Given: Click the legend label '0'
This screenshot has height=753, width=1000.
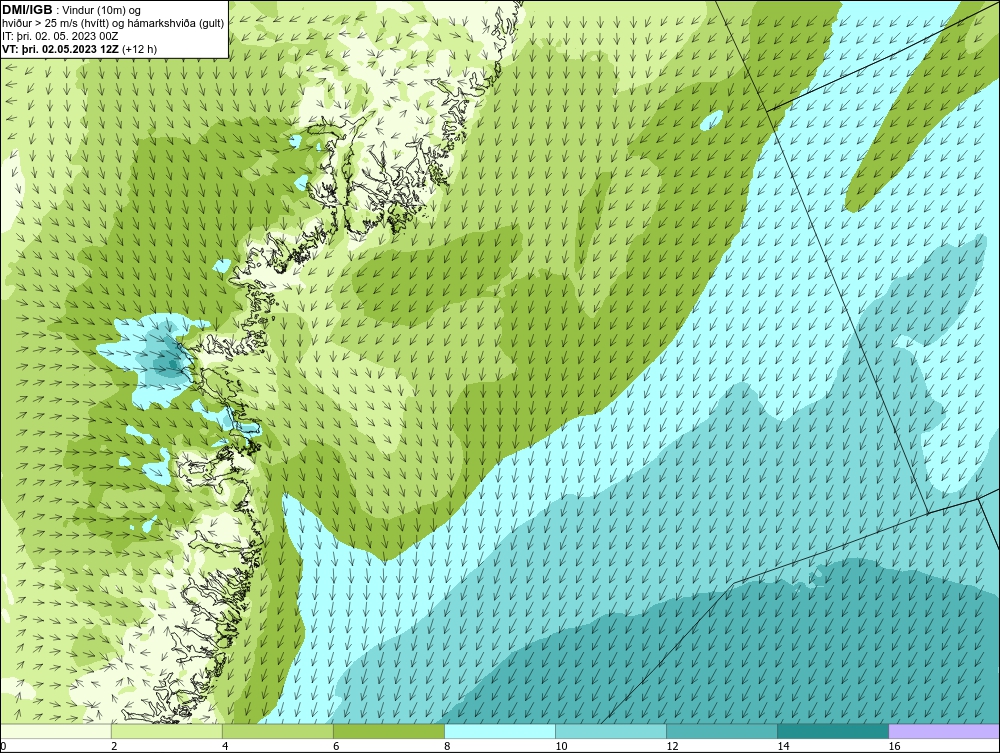Looking at the screenshot, I should point(3,746).
